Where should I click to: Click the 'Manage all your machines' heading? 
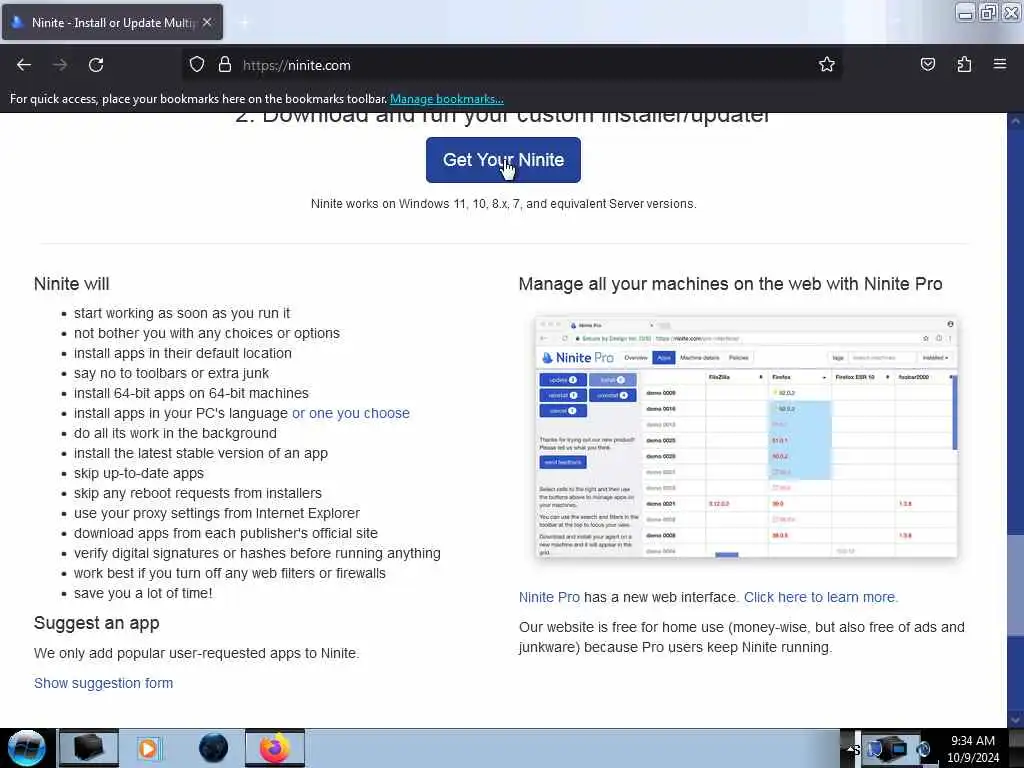tap(730, 284)
